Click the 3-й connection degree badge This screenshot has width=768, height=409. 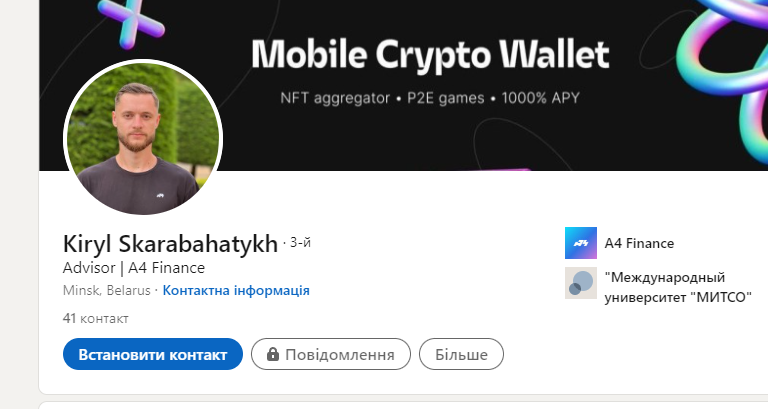point(300,242)
